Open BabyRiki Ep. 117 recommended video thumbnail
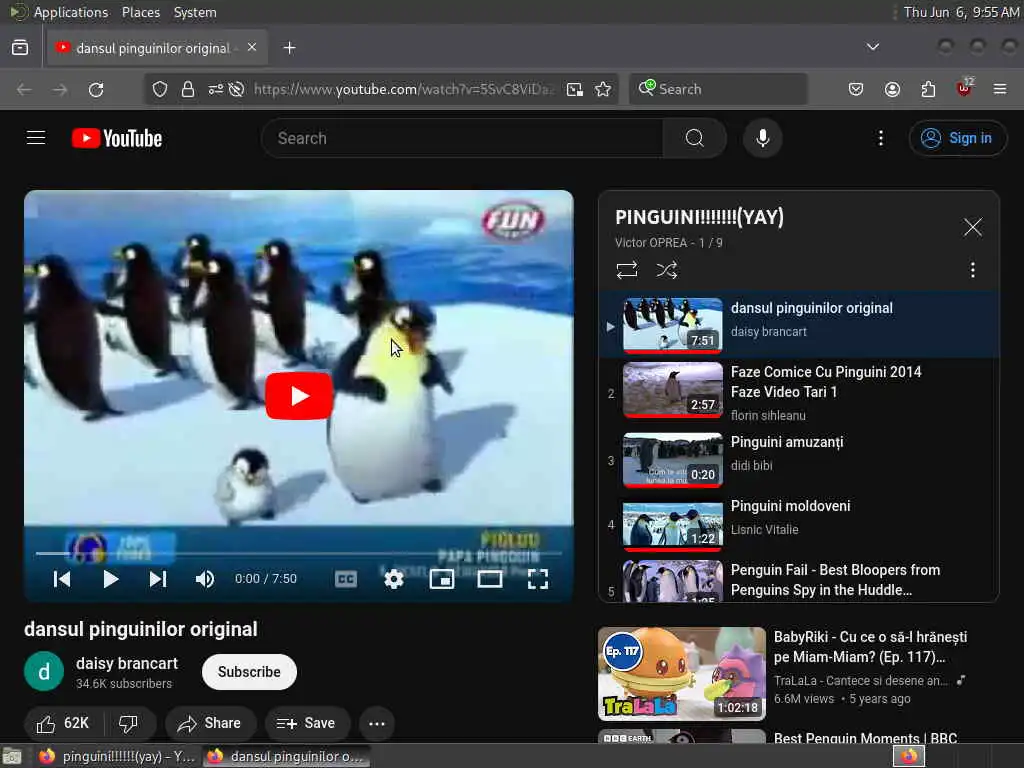 682,674
